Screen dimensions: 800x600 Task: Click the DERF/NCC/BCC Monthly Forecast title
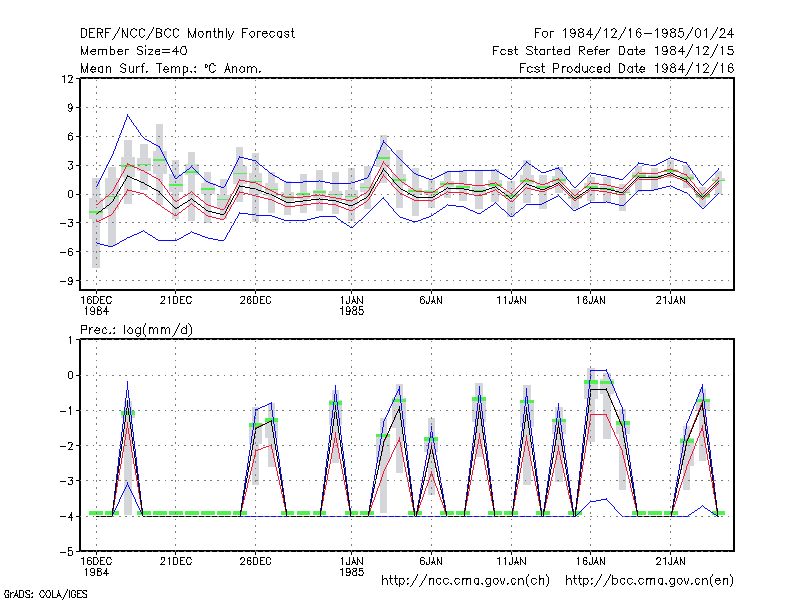(187, 34)
